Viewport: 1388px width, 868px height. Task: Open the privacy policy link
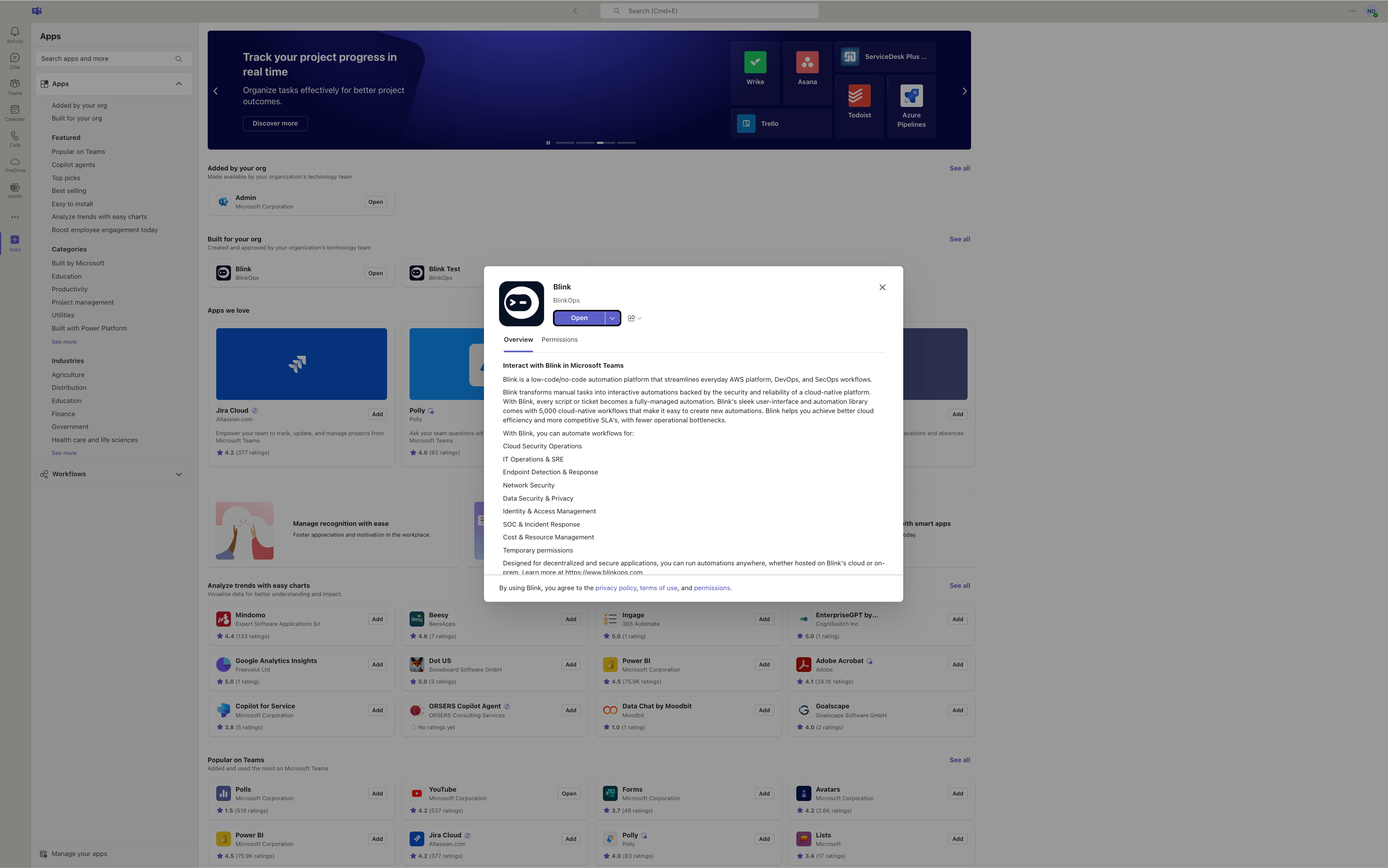click(x=616, y=588)
